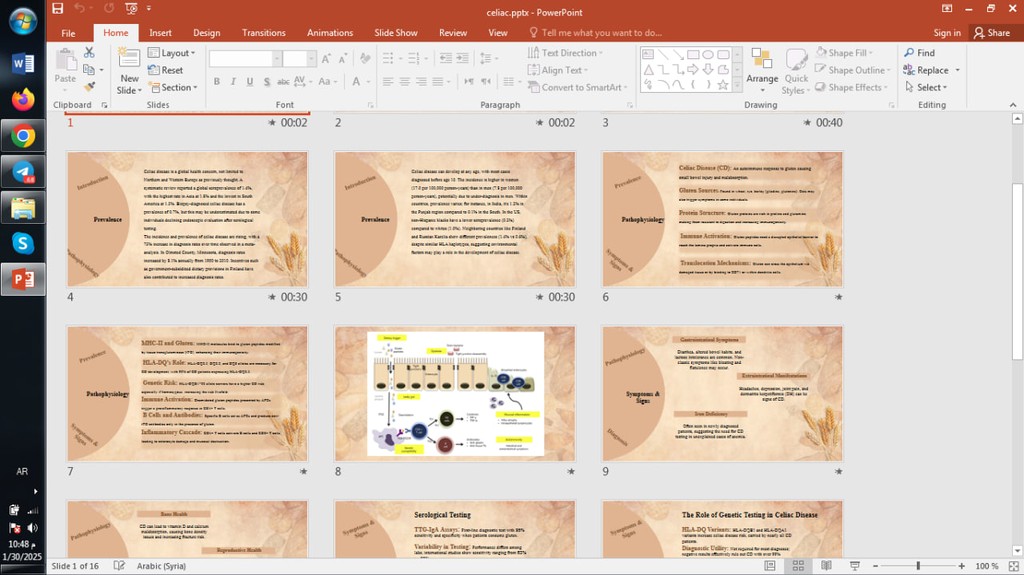Open the font size dropdown arrow
The width and height of the screenshot is (1024, 575).
[311, 59]
